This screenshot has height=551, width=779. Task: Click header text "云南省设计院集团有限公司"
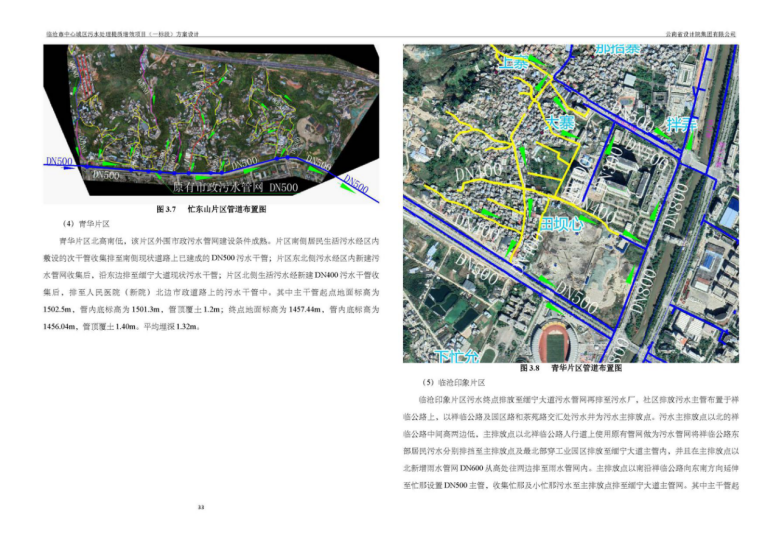(701, 34)
